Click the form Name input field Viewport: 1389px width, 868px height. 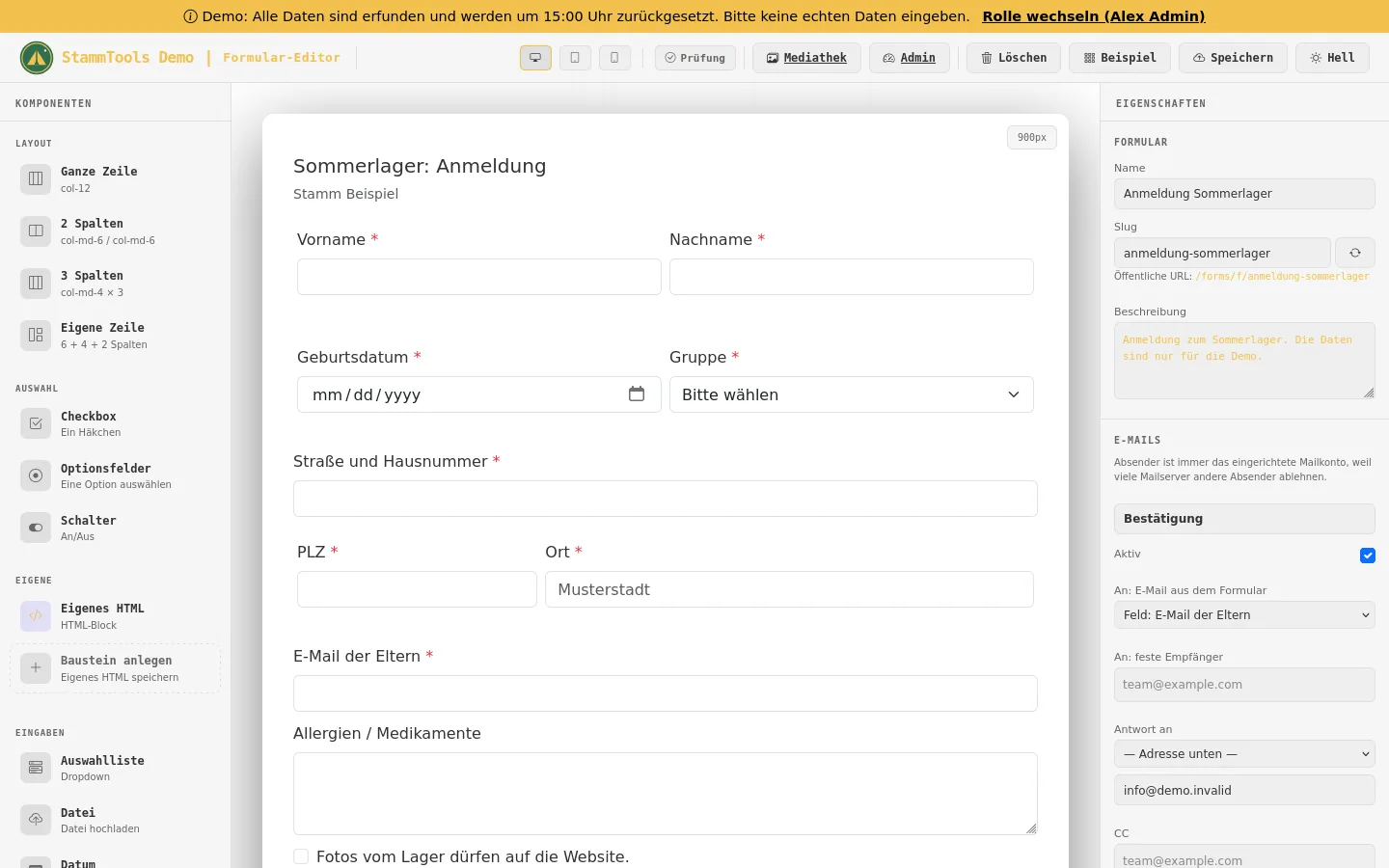[x=1244, y=194]
